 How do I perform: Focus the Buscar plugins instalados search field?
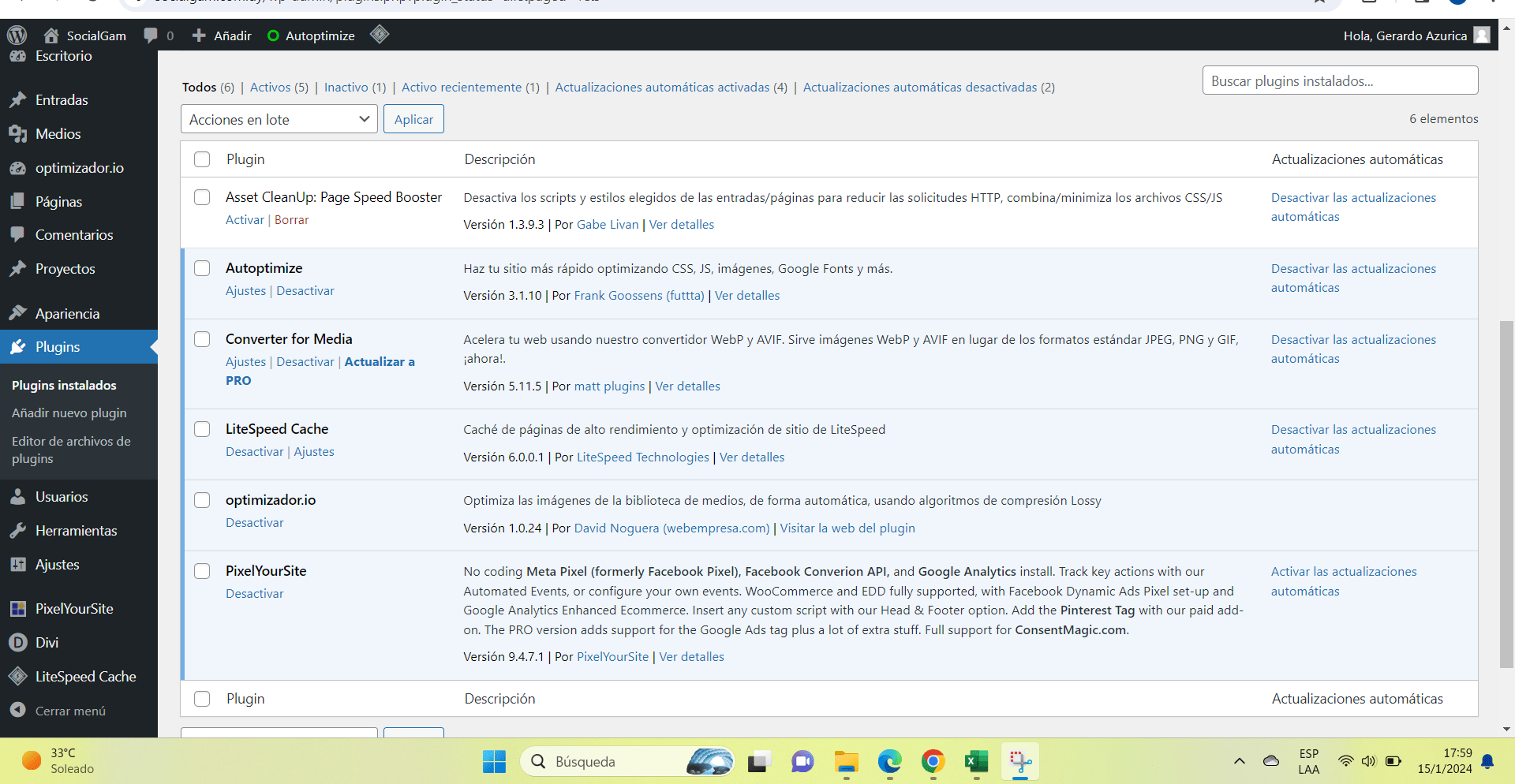point(1340,80)
